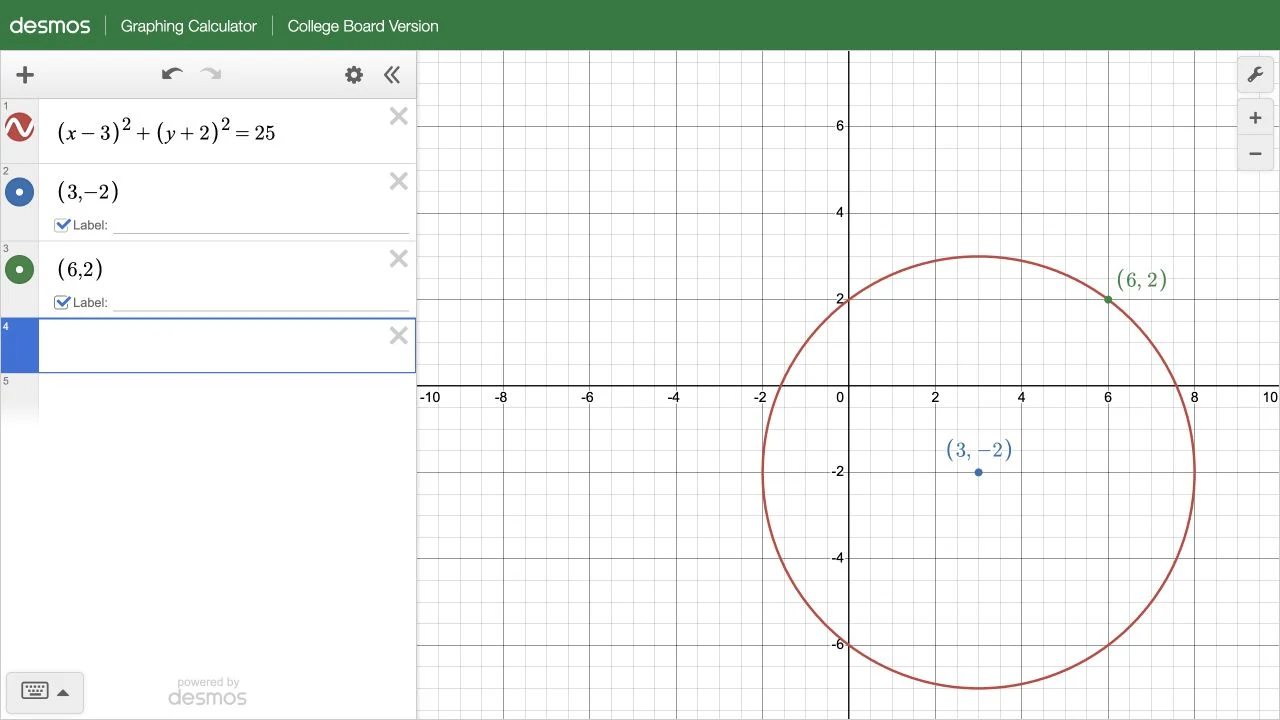This screenshot has width=1280, height=720.
Task: Toggle visibility of point (3,-2)
Action: (x=19, y=192)
